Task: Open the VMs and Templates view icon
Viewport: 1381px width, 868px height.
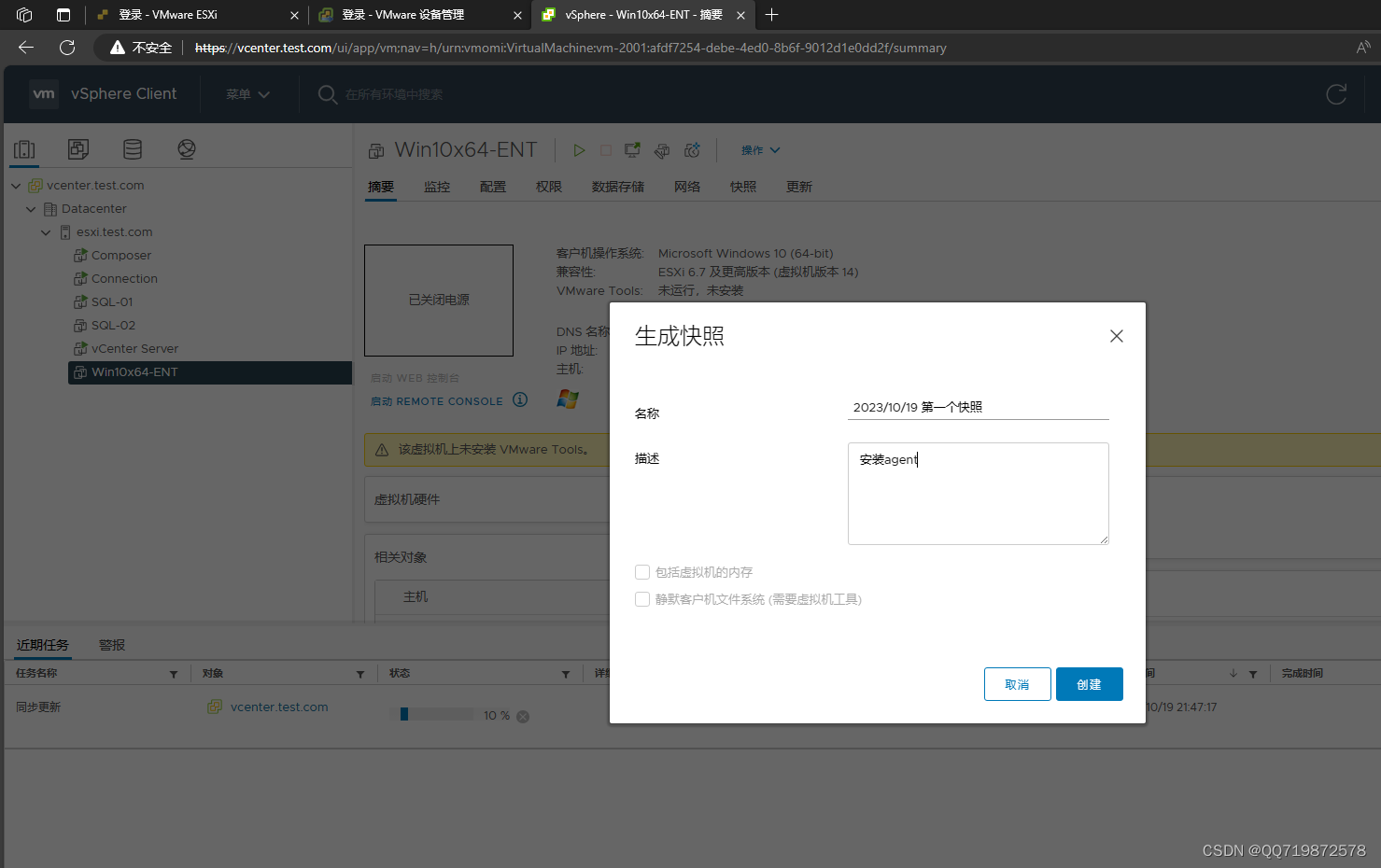Action: click(x=78, y=149)
